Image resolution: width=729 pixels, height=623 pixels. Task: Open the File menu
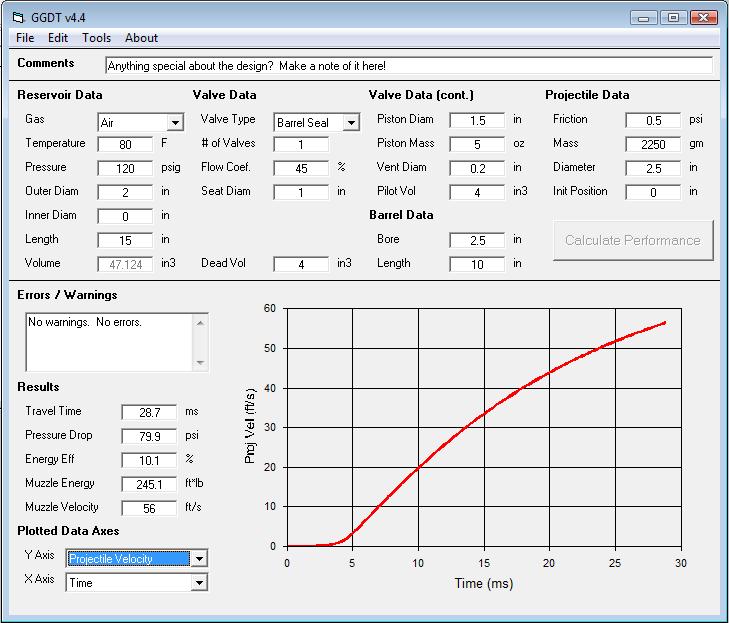25,38
